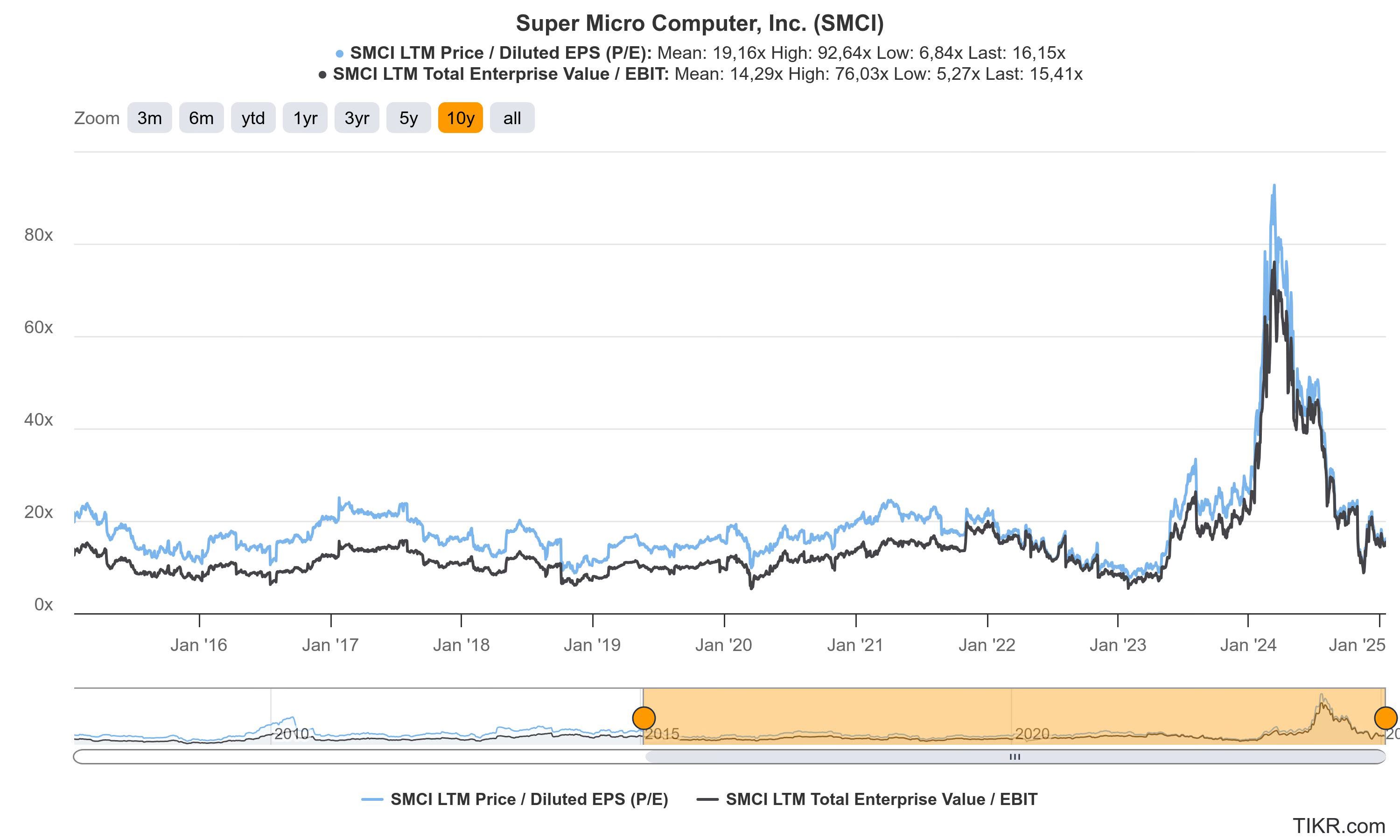Click the highlighted 10y zoom button
Image resolution: width=1400 pixels, height=840 pixels.
click(x=460, y=118)
